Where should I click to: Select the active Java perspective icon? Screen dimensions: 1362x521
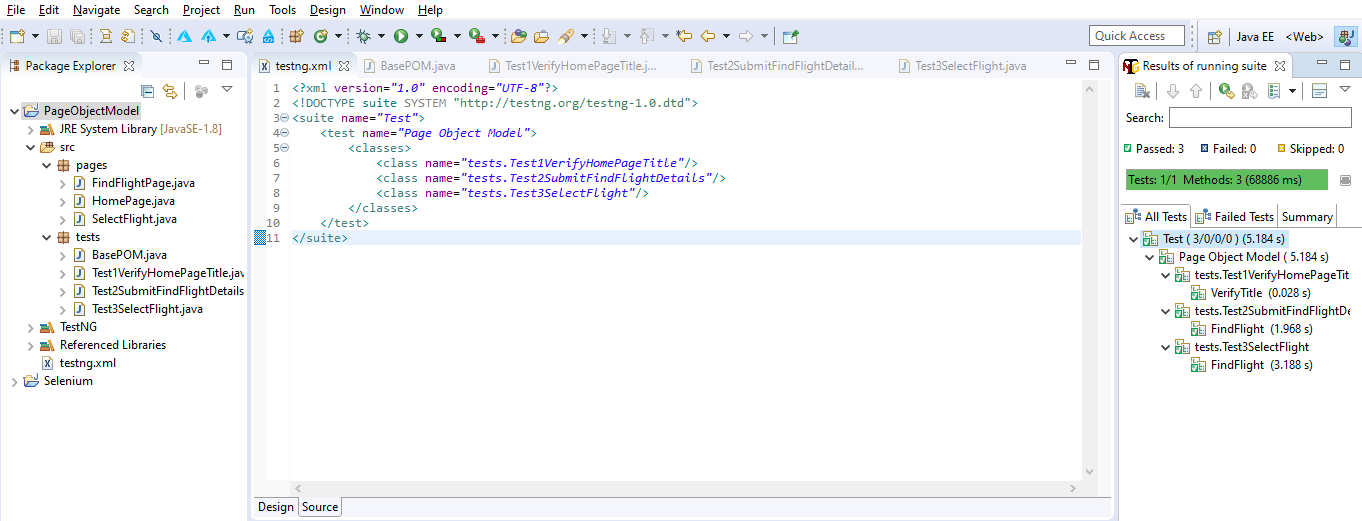pyautogui.click(x=1346, y=36)
